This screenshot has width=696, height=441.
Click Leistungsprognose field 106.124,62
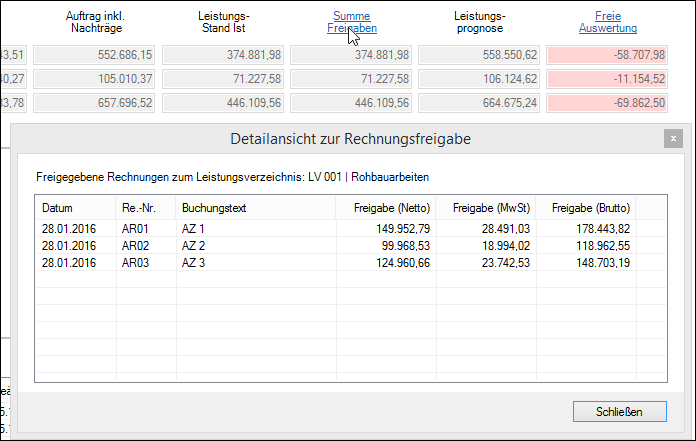click(x=479, y=79)
